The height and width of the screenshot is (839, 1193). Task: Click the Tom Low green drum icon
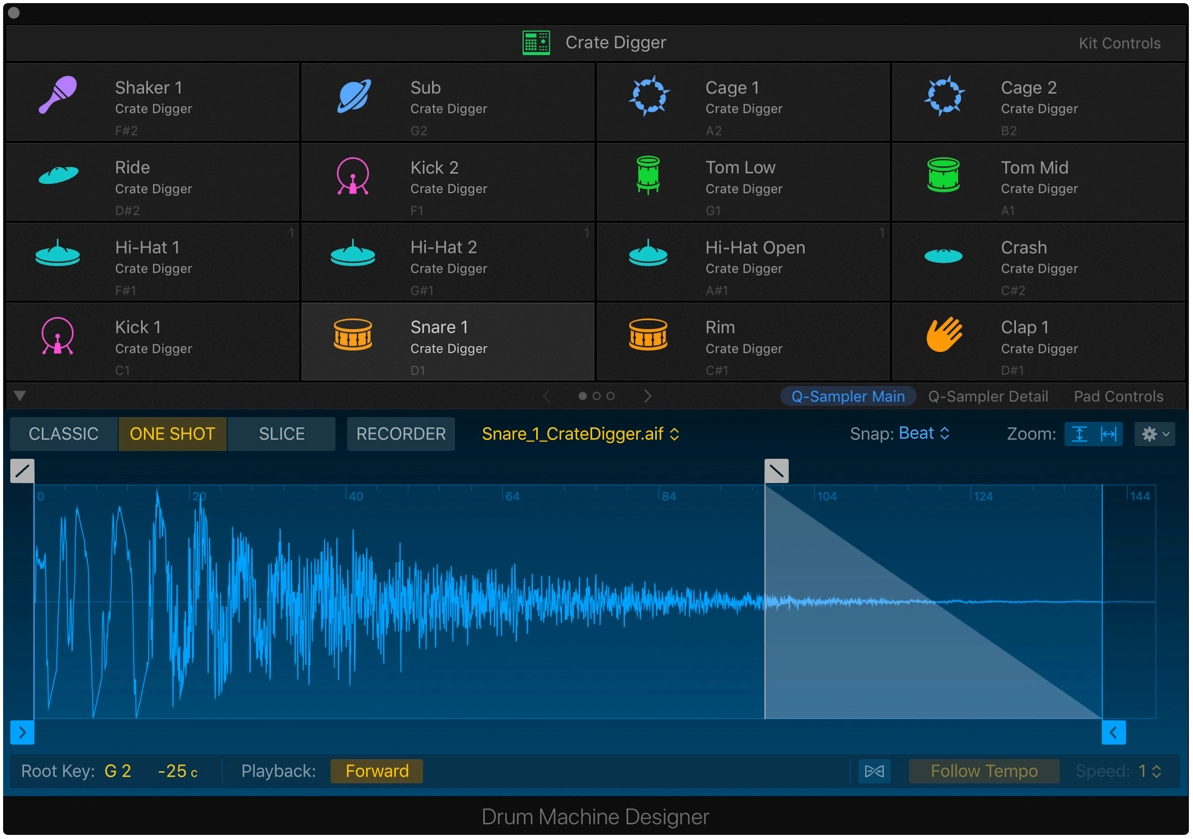pos(648,176)
